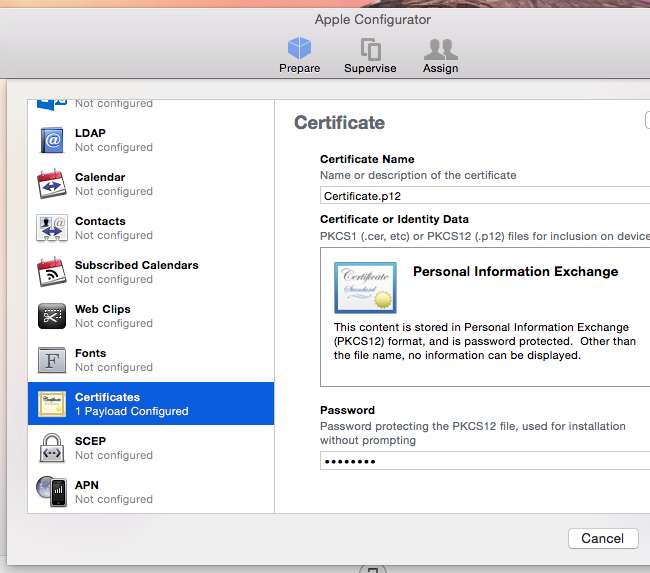The width and height of the screenshot is (650, 573).
Task: Open the Subscribed Calendars icon
Action: tap(52, 272)
